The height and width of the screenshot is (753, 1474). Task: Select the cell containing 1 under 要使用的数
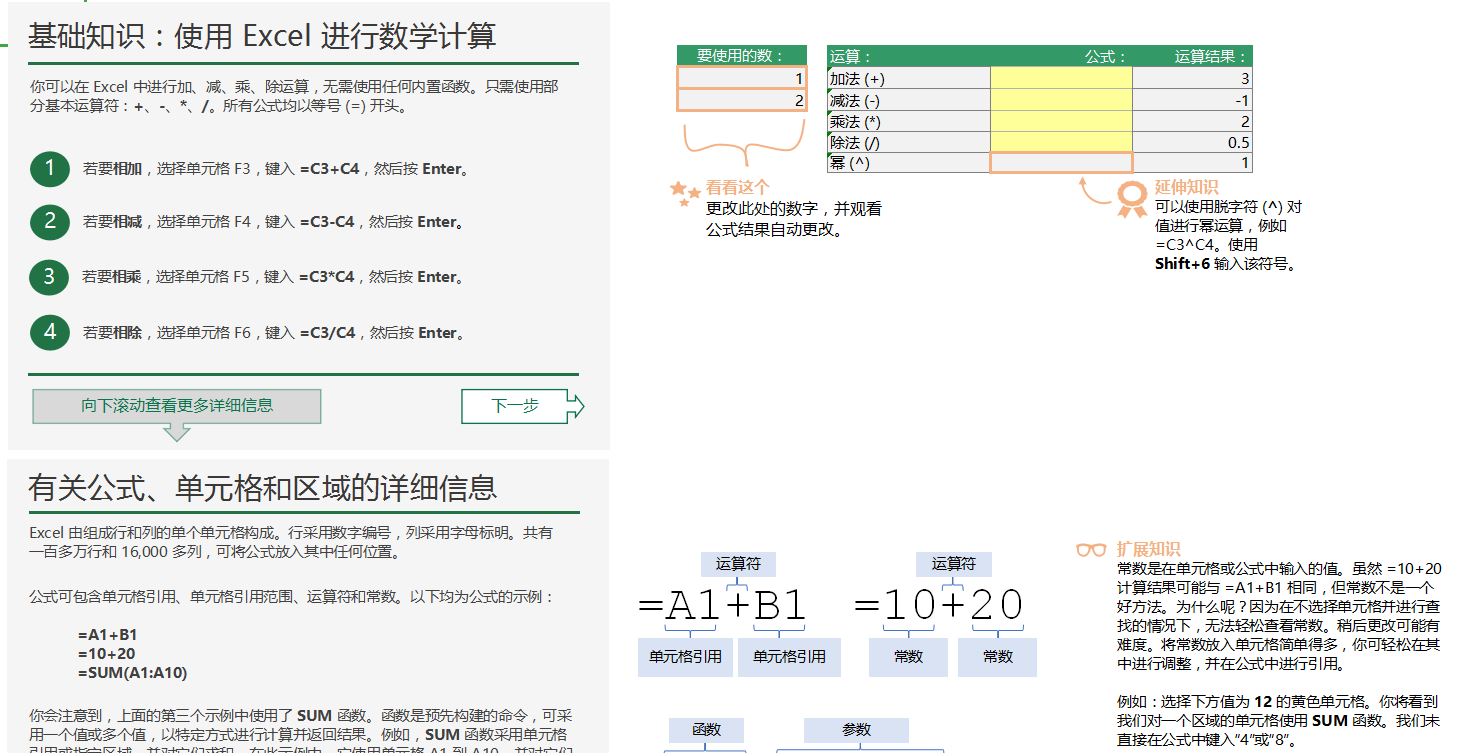tap(742, 78)
